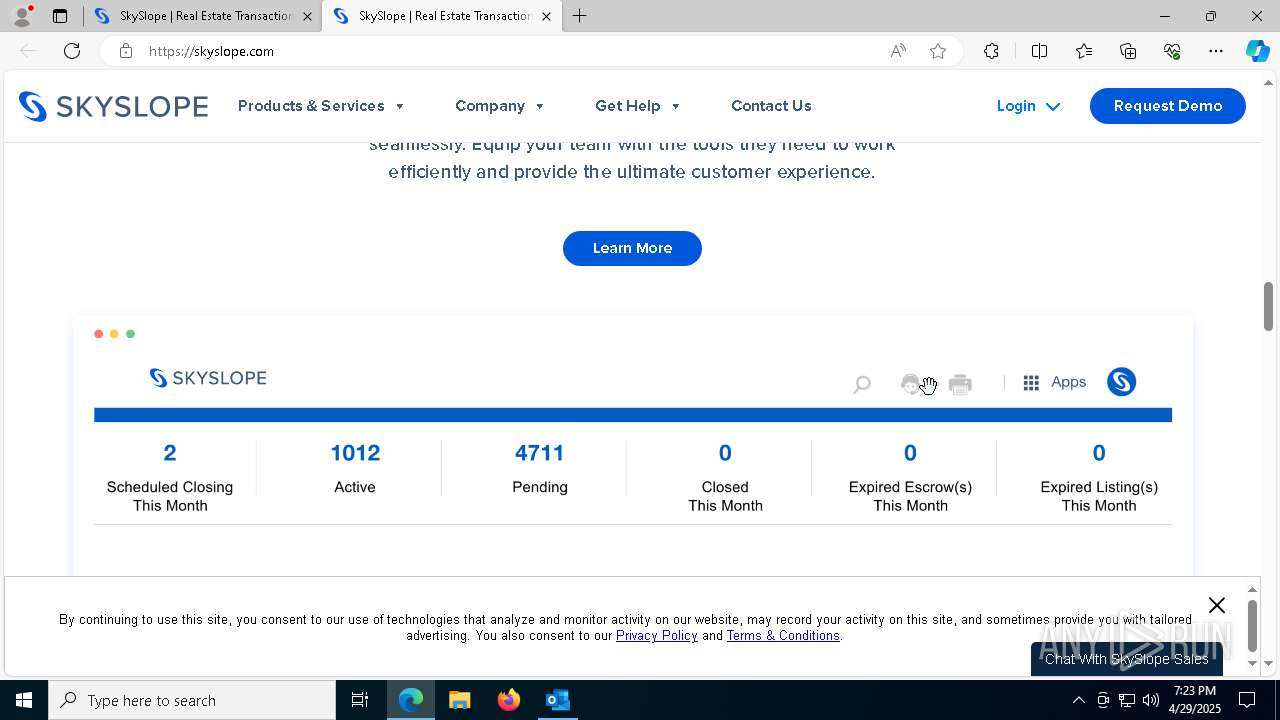Click the scroll-down arrow on the consent banner scrollbar

tap(1252, 663)
